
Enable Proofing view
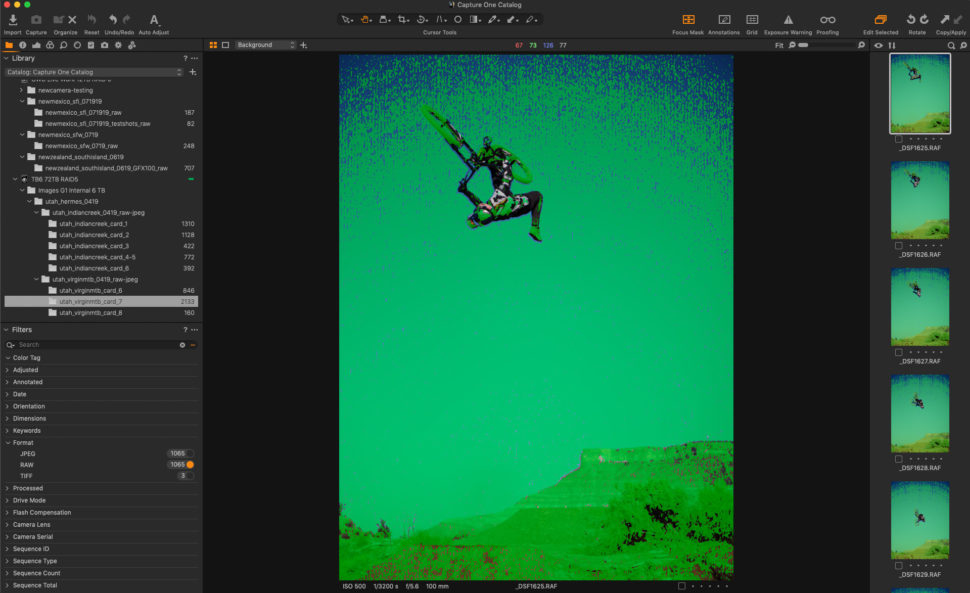tap(827, 19)
